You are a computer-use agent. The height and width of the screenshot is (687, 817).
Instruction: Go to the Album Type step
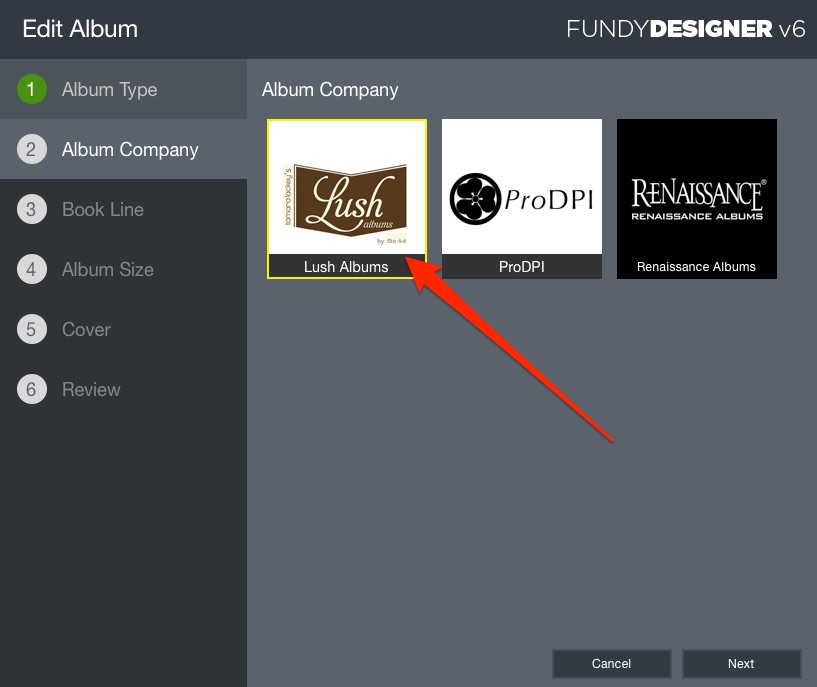[x=123, y=89]
